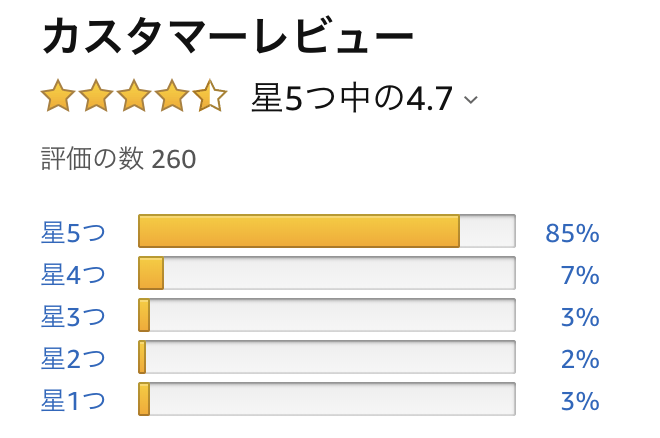
Task: Click the third gold rating star
Action: 134,96
